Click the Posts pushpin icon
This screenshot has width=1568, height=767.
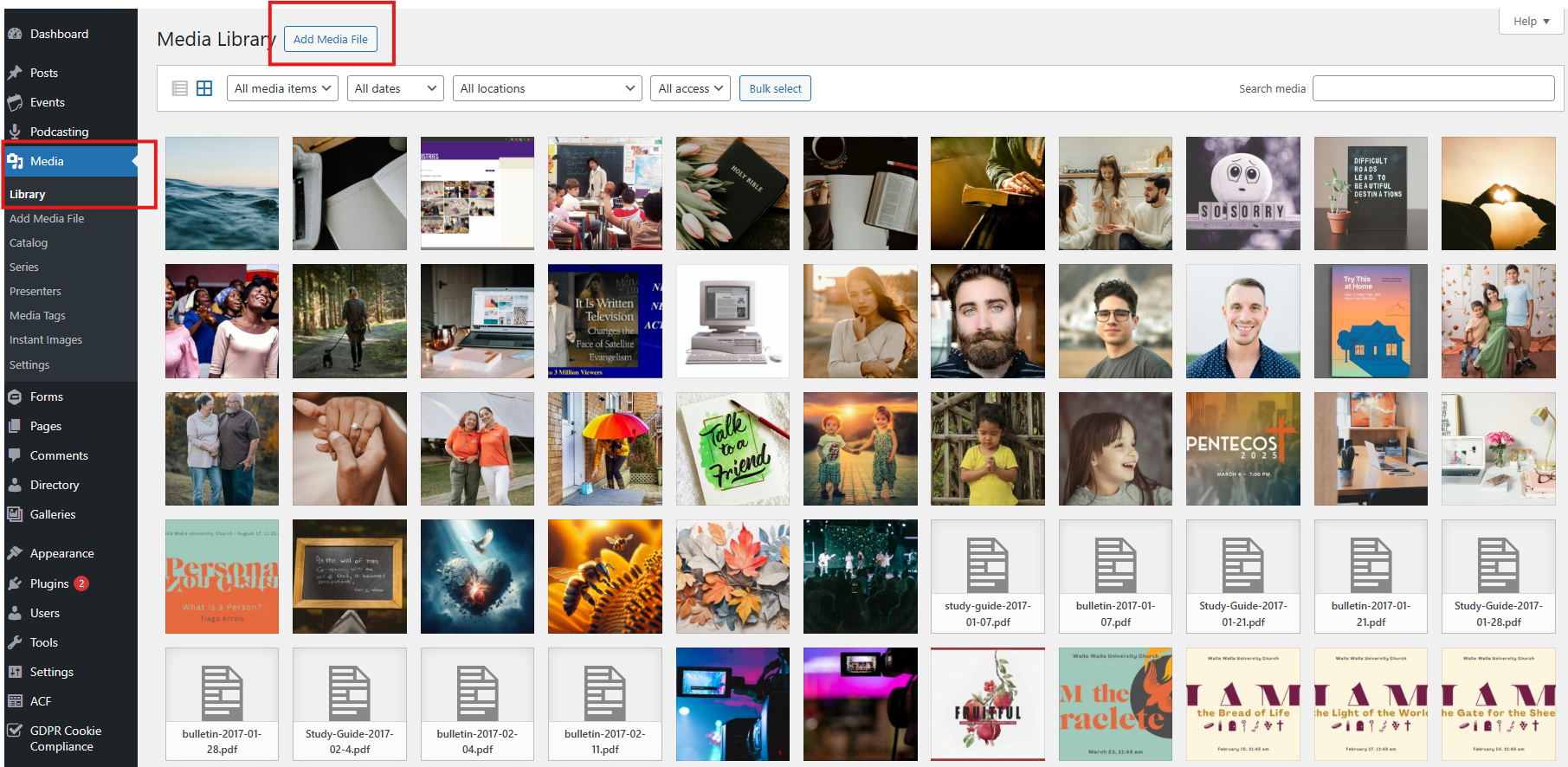tap(15, 73)
